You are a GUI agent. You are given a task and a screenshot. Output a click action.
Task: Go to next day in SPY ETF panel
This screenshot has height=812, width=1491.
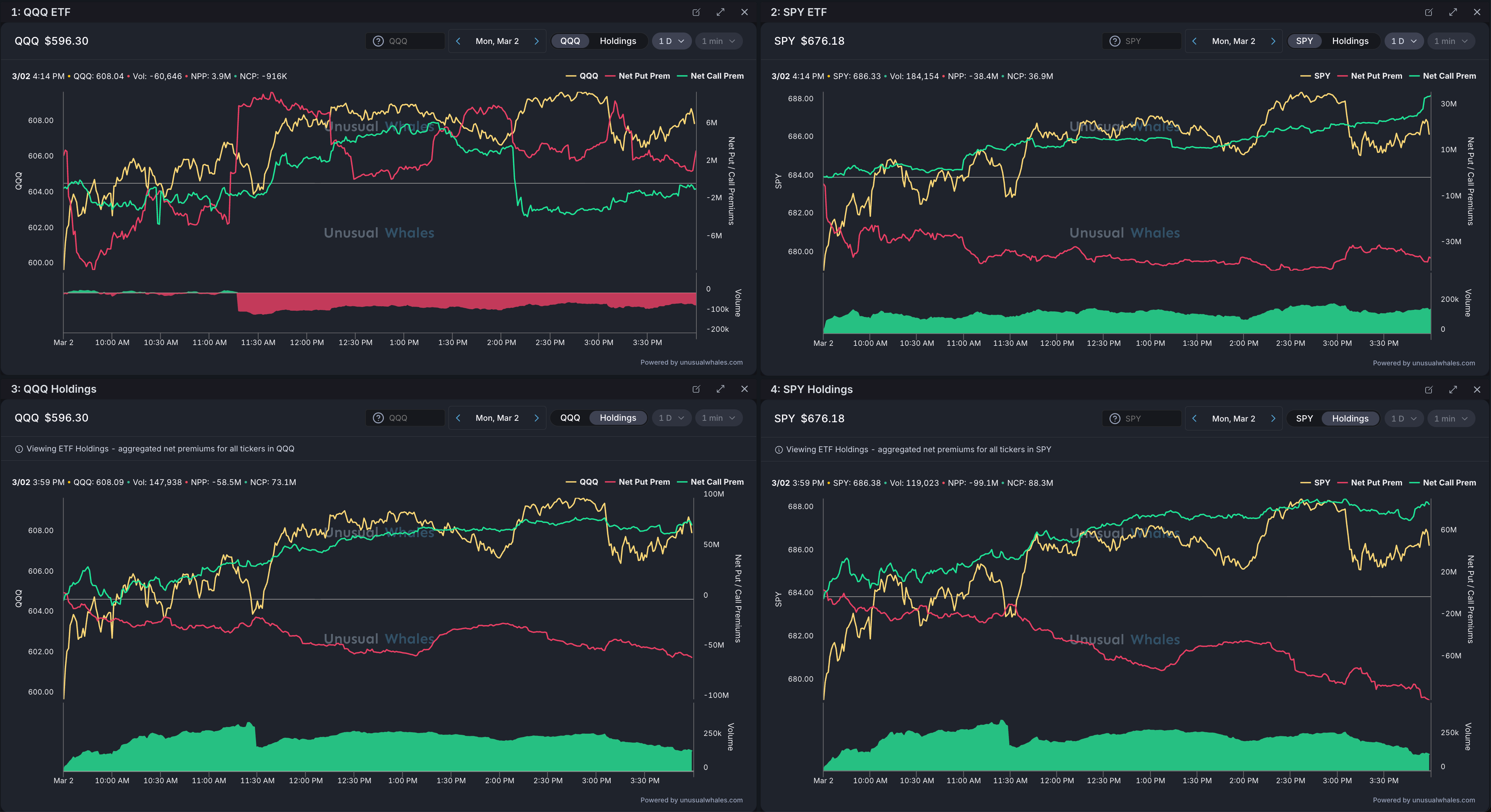[1273, 41]
